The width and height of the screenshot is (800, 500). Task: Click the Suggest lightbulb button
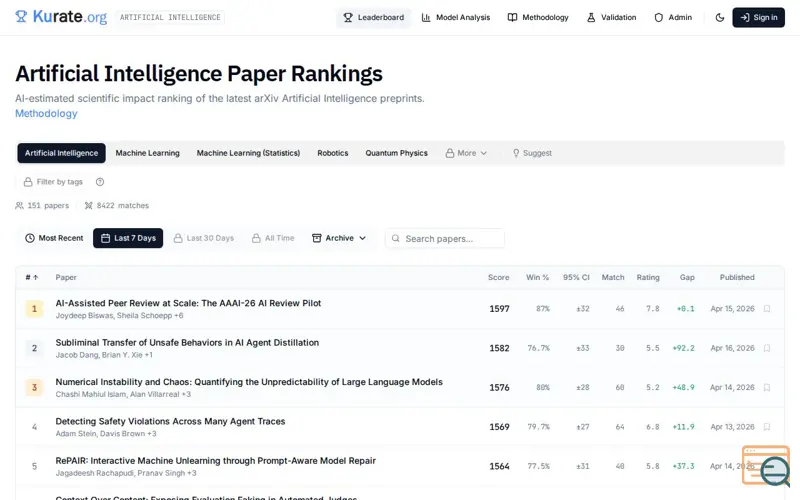532,153
